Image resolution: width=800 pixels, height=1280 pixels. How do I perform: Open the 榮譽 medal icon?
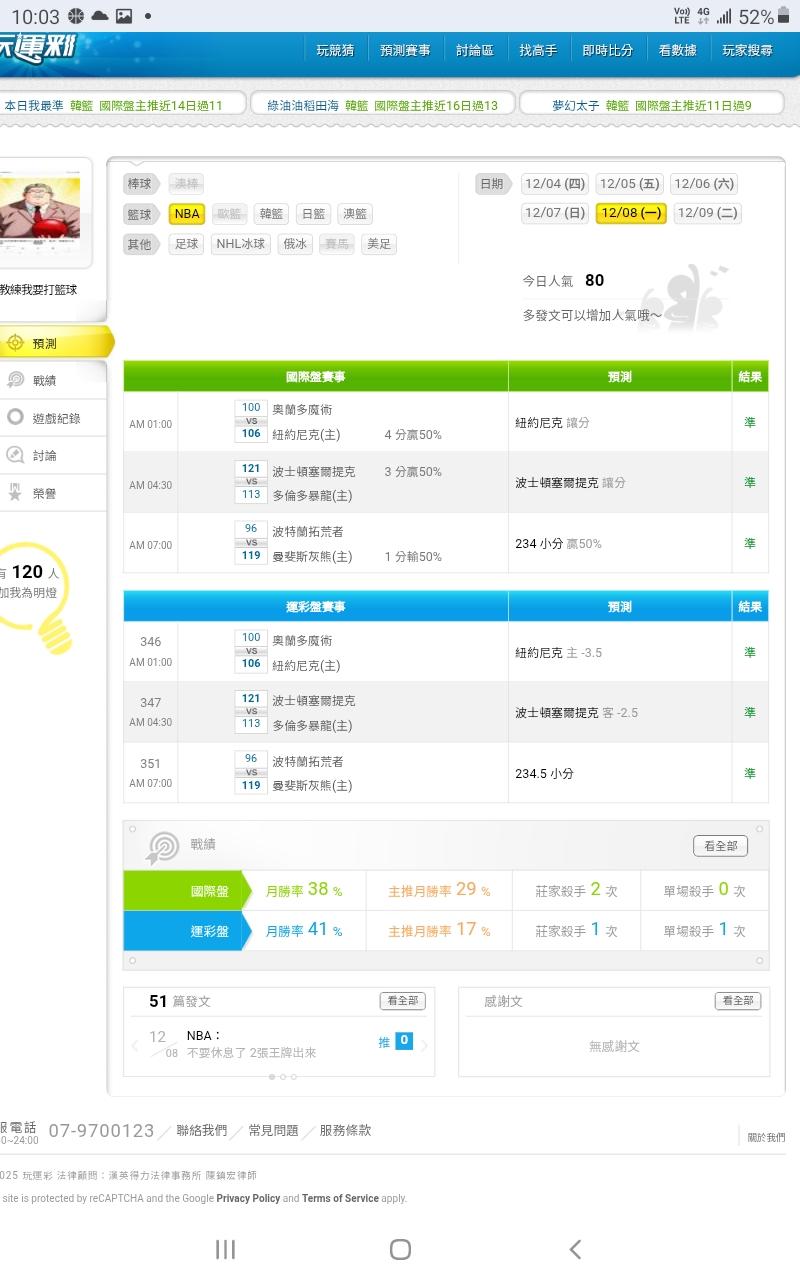(15, 492)
